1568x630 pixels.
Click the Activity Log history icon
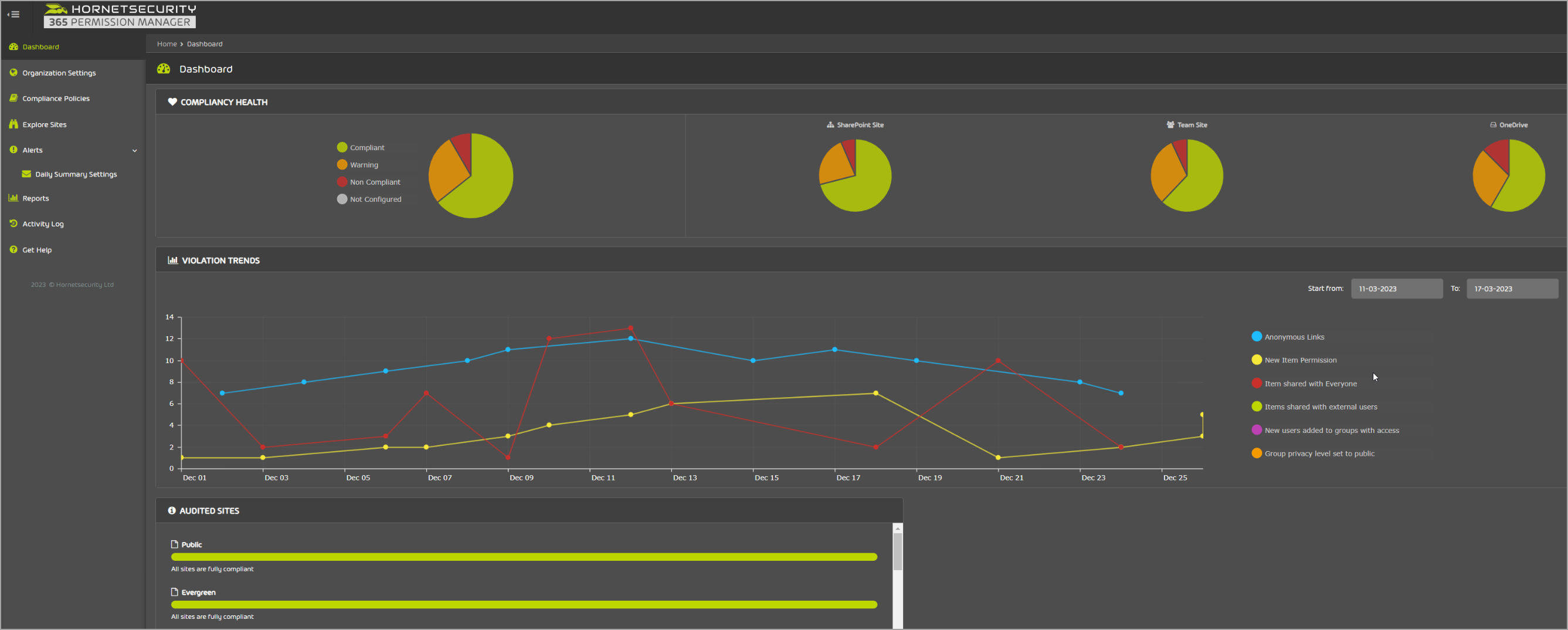pyautogui.click(x=13, y=223)
